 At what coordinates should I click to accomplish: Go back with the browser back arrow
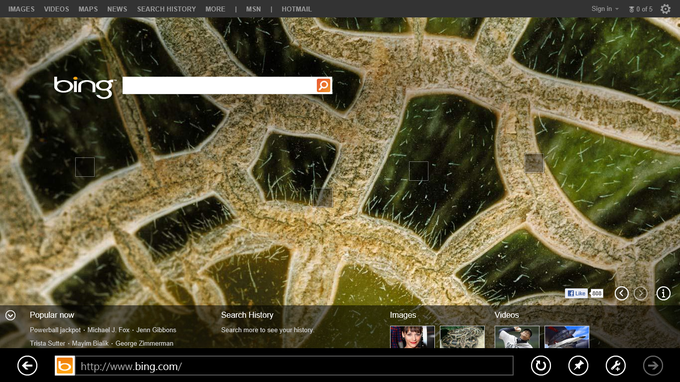pyautogui.click(x=27, y=366)
